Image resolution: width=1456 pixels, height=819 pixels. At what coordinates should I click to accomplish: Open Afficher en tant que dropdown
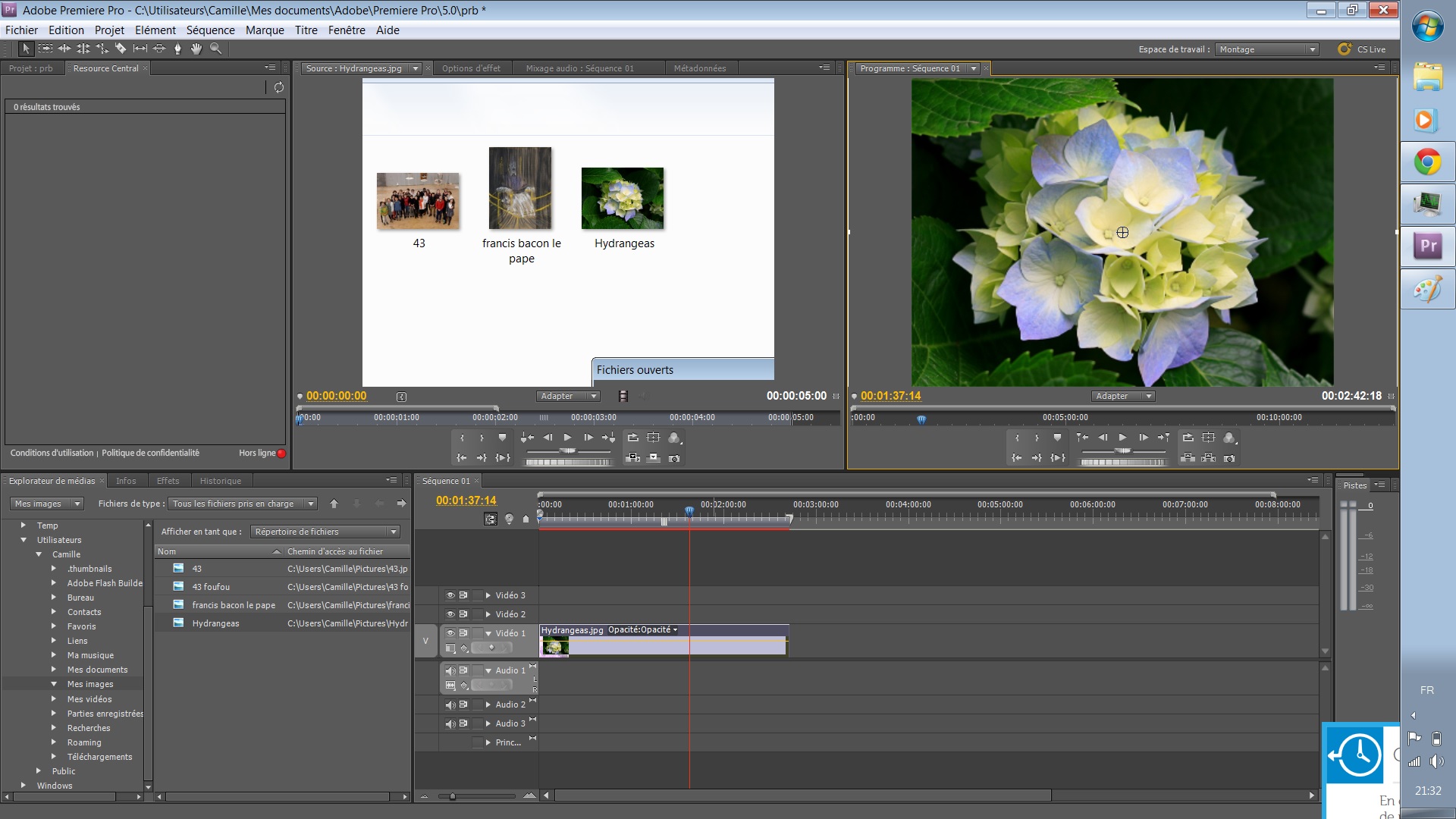325,532
